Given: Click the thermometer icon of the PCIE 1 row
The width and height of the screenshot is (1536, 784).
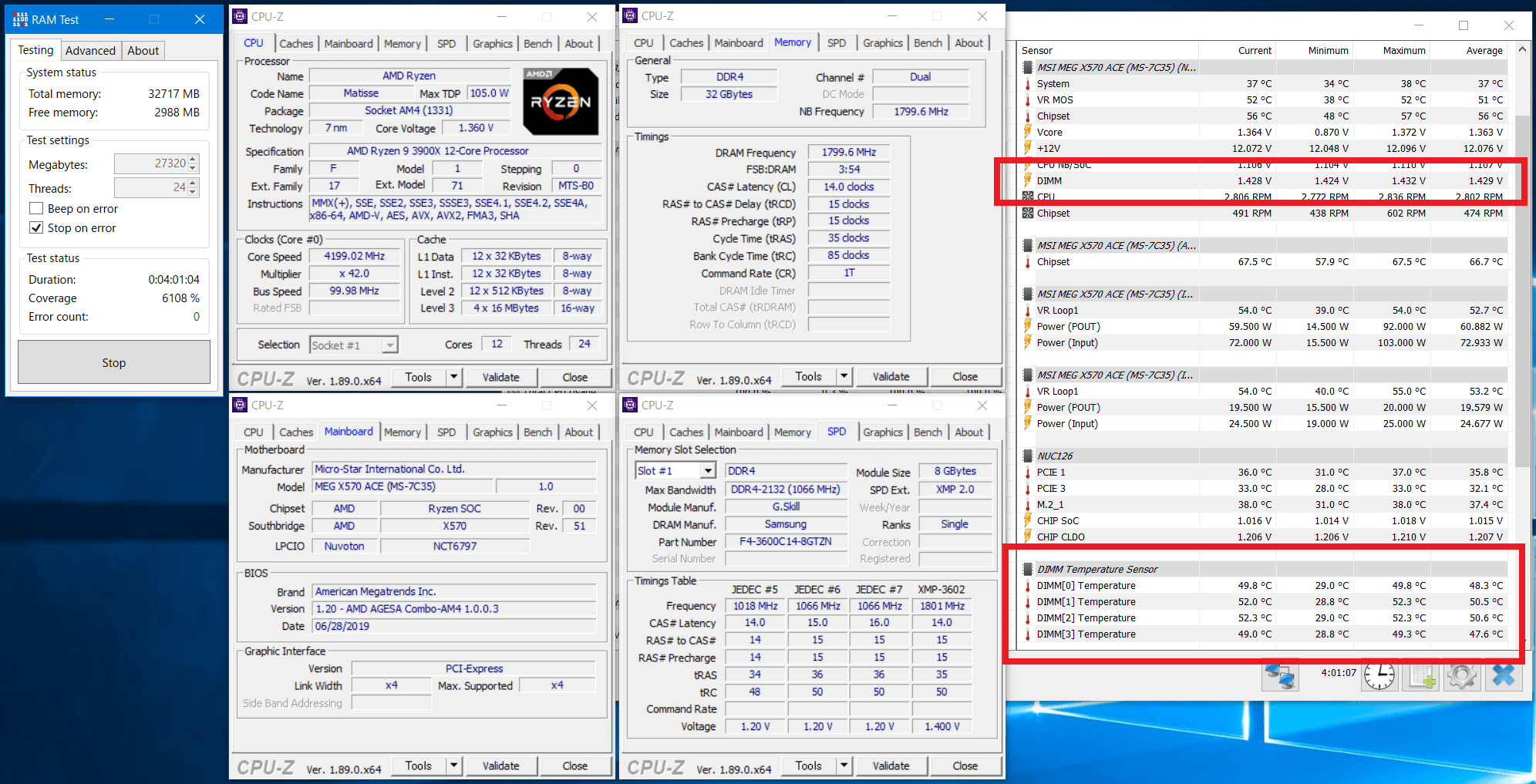Looking at the screenshot, I should pos(1027,472).
